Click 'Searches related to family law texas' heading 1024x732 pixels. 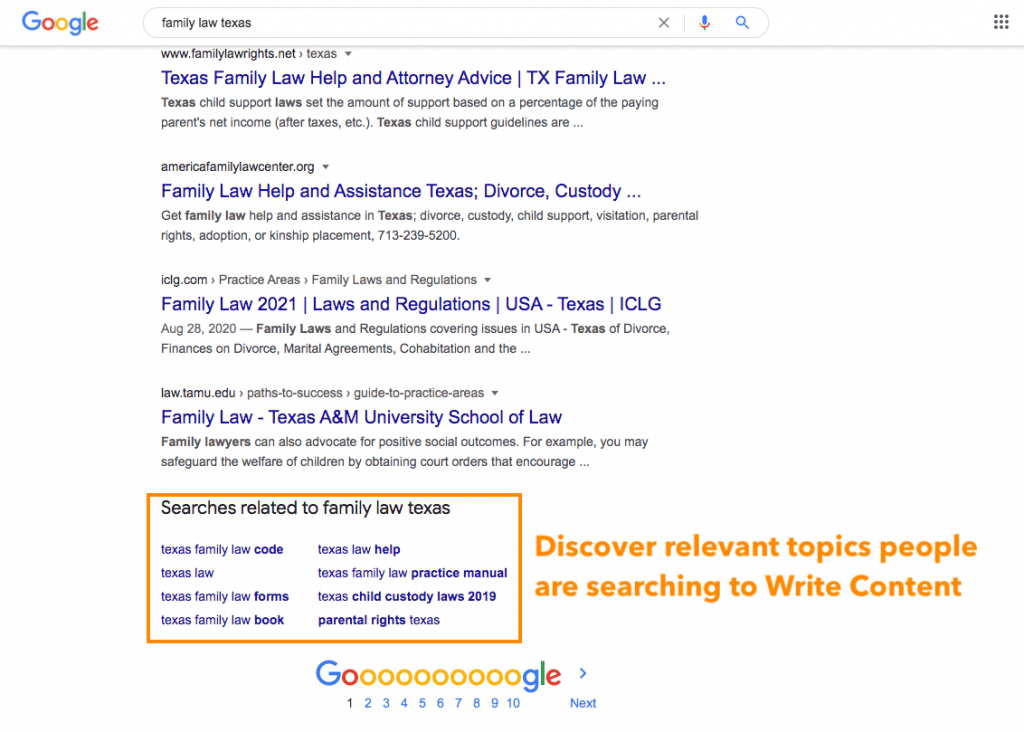[x=306, y=508]
